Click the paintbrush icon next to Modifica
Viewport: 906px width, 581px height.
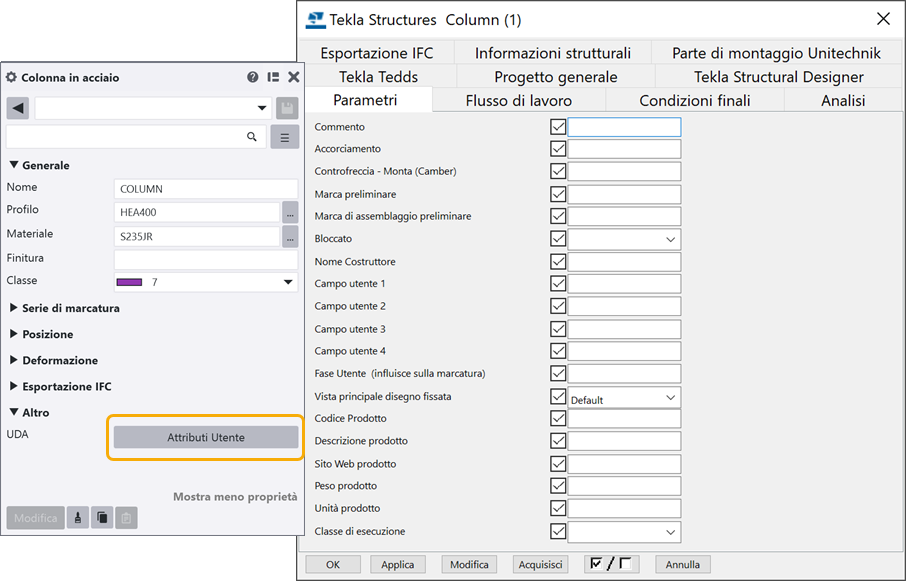coord(78,518)
